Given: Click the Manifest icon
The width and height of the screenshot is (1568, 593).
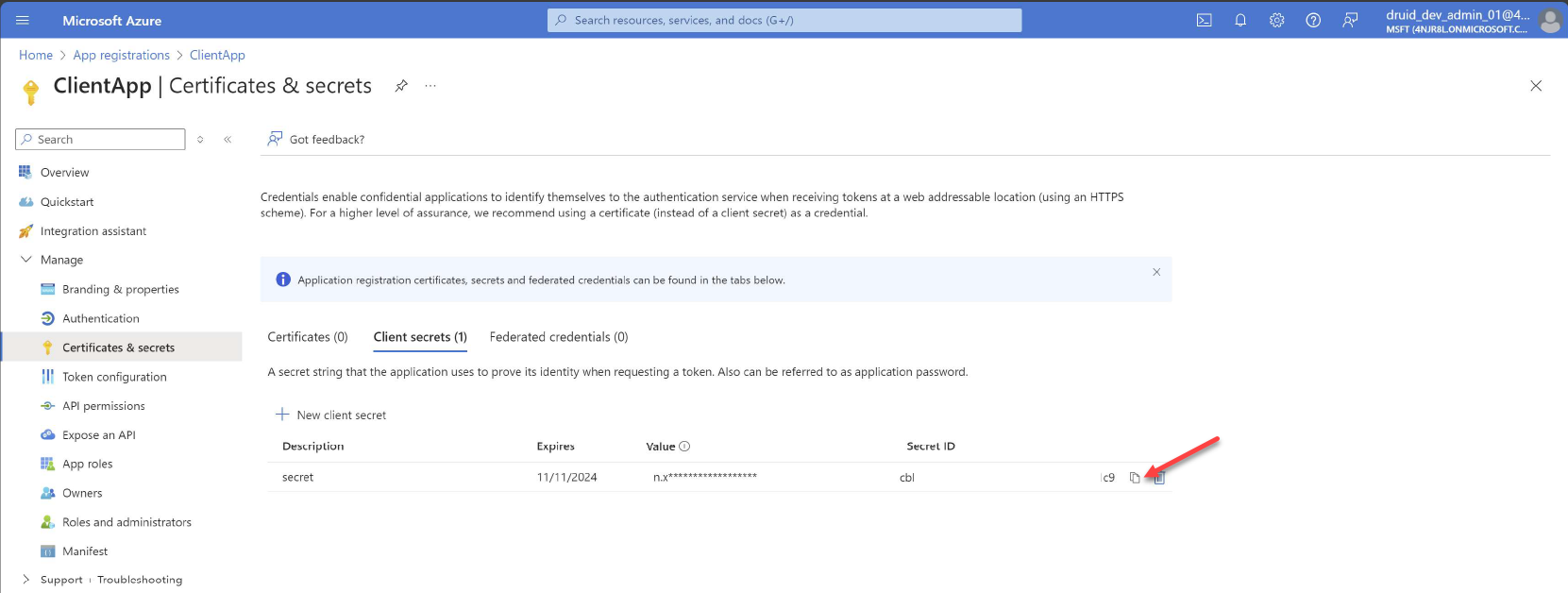Looking at the screenshot, I should coord(47,551).
